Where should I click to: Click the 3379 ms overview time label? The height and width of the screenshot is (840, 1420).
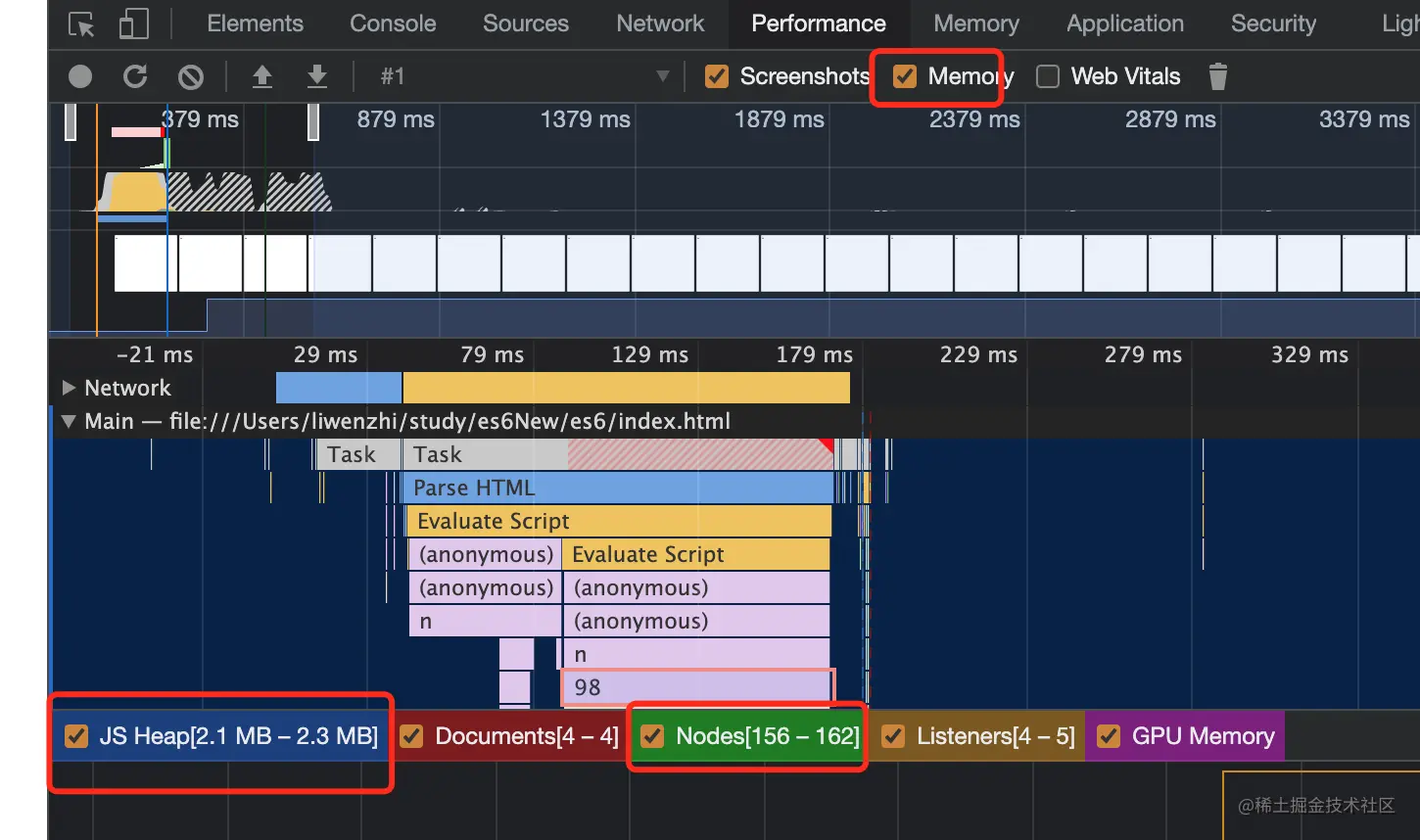tap(1364, 119)
